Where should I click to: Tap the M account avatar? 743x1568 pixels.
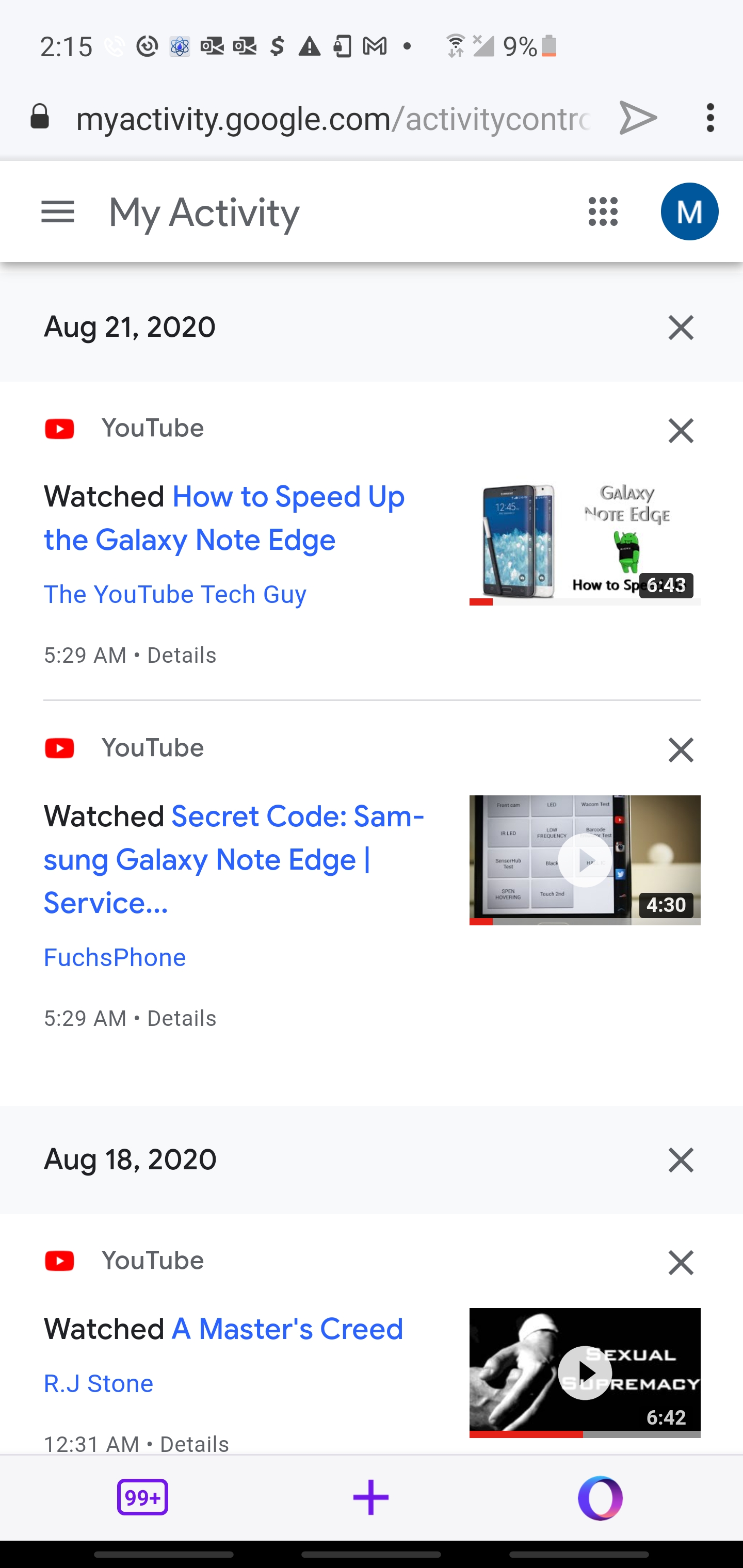[x=689, y=212]
